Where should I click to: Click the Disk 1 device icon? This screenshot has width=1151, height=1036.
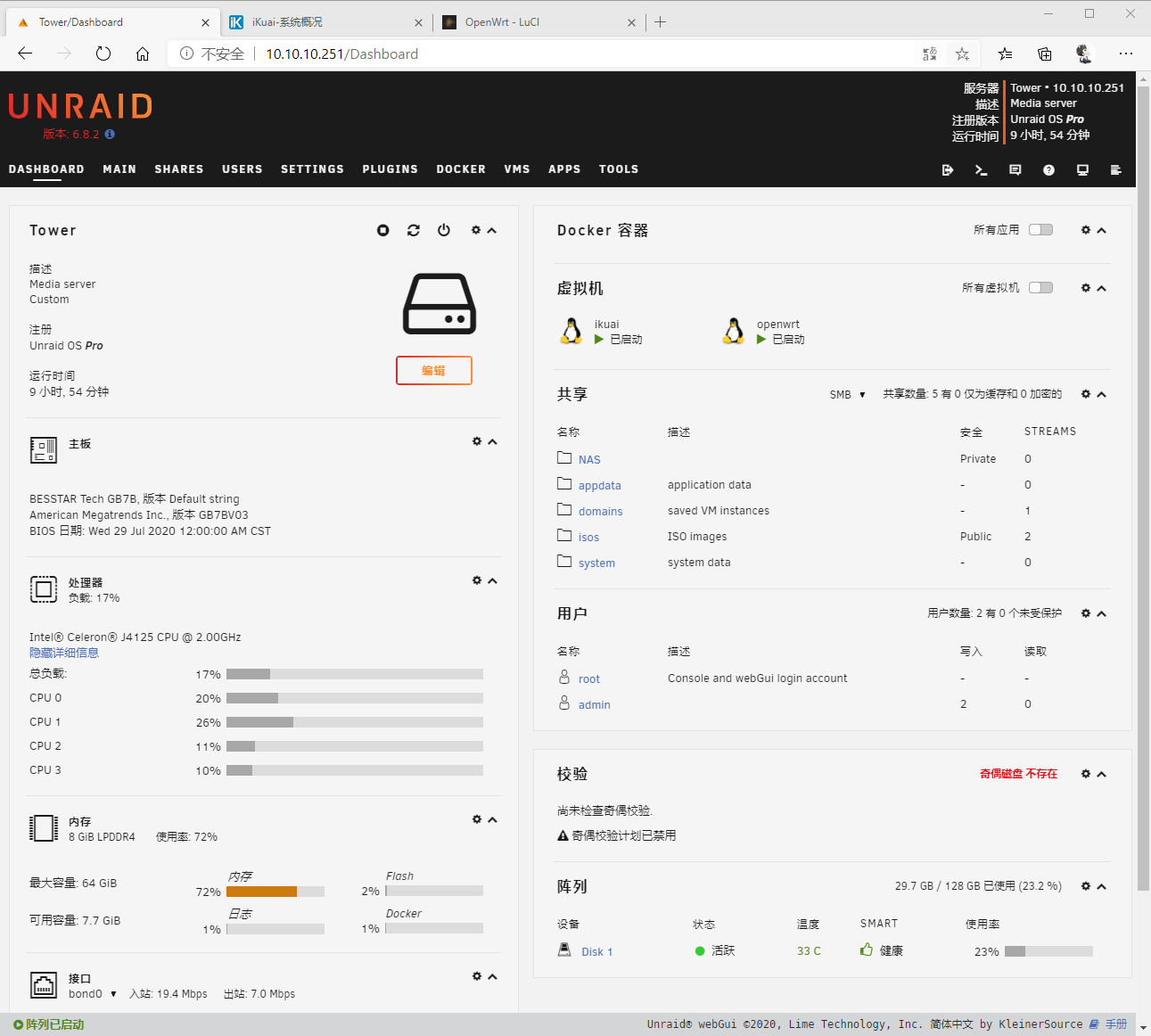click(x=564, y=950)
